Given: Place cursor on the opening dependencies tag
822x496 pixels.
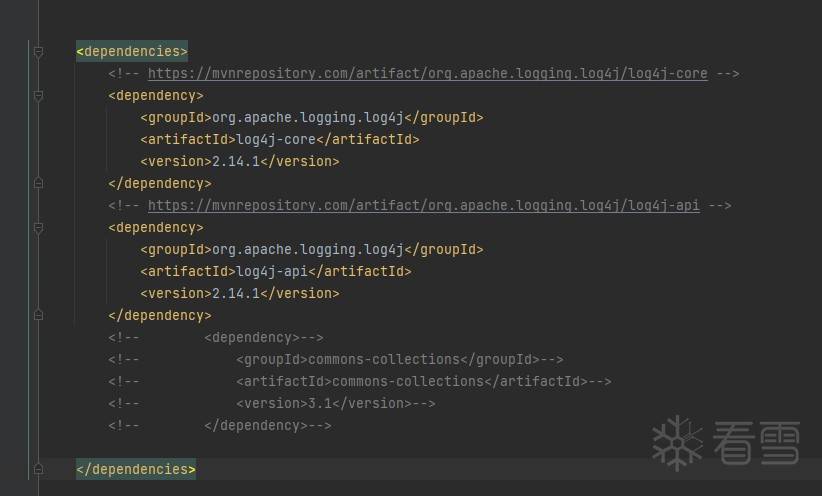Looking at the screenshot, I should coord(132,52).
